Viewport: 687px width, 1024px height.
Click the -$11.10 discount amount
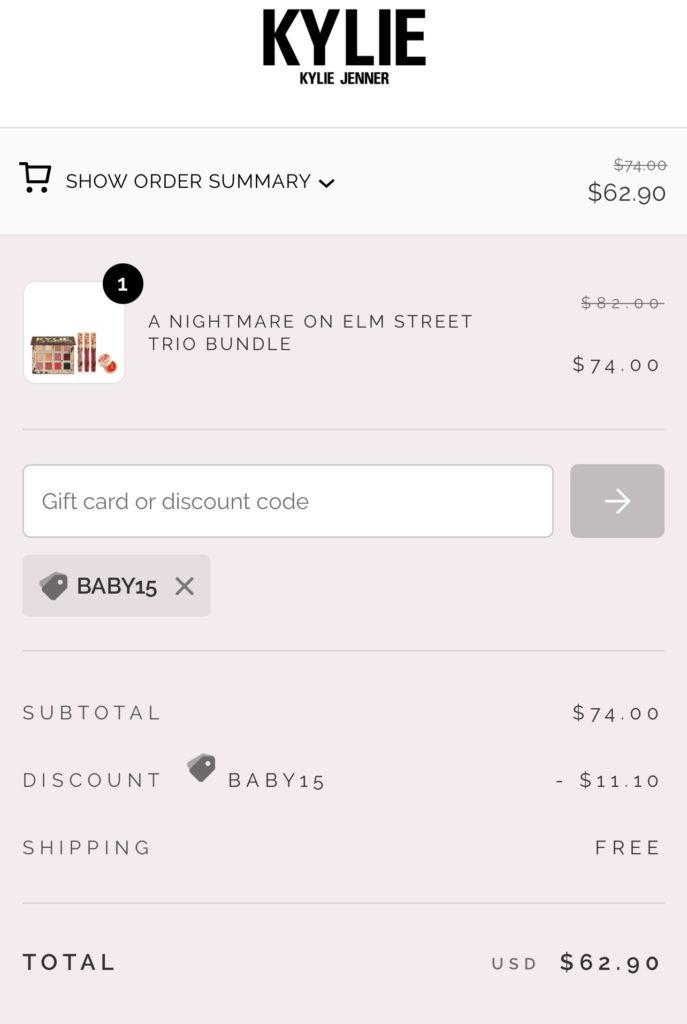pyautogui.click(x=609, y=780)
